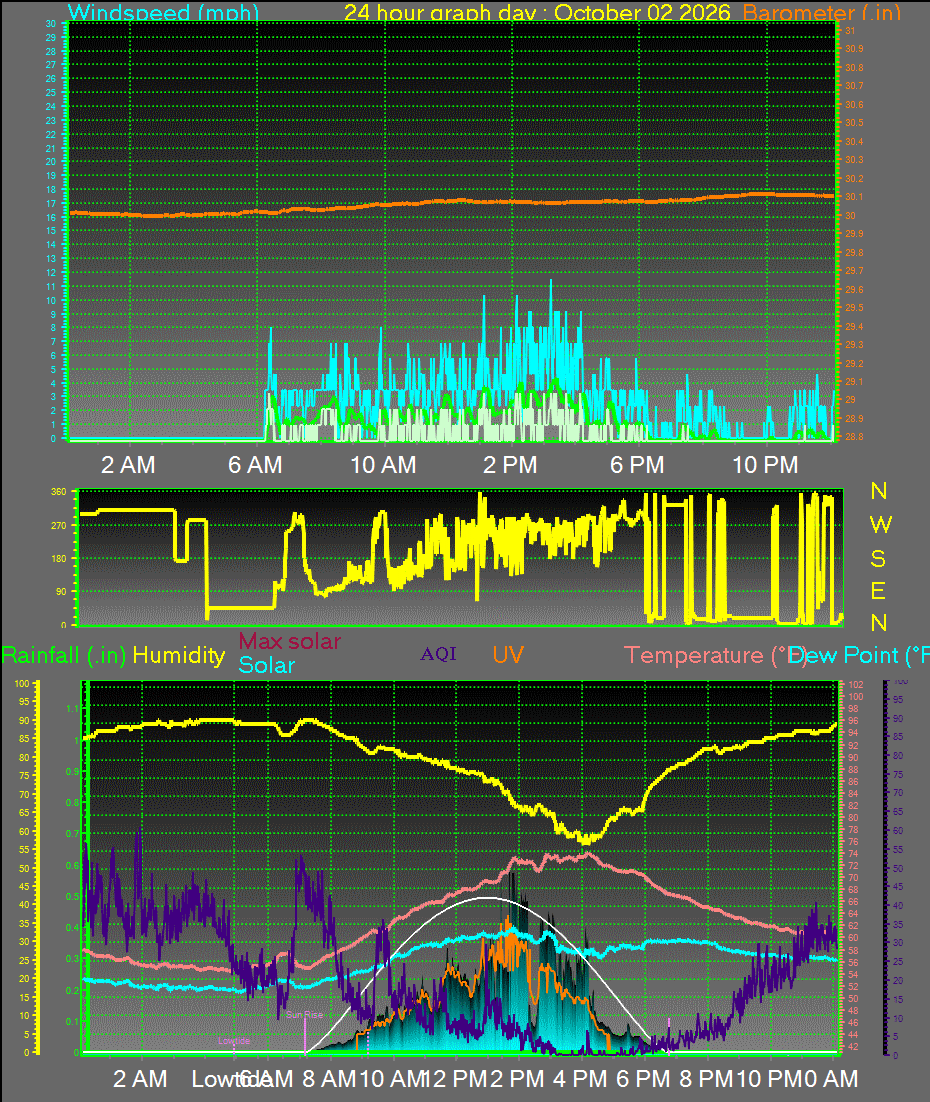This screenshot has width=930, height=1102.
Task: Click the 2 AM label under windspeed chart
Action: pos(128,465)
